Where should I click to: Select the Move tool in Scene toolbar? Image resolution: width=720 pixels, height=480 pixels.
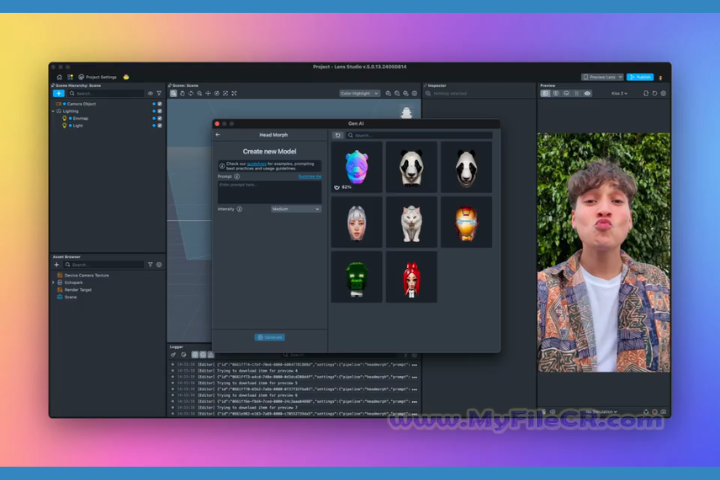point(208,93)
